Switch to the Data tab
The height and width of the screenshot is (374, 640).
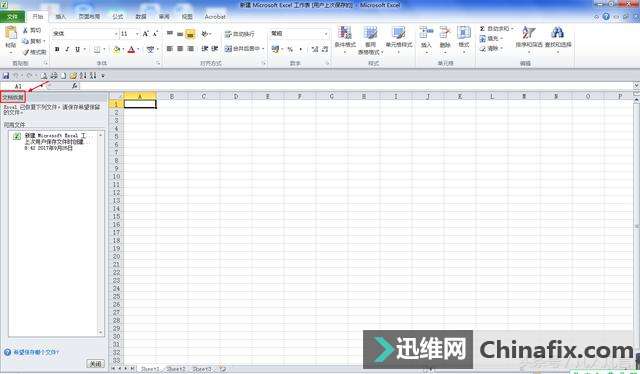click(141, 17)
